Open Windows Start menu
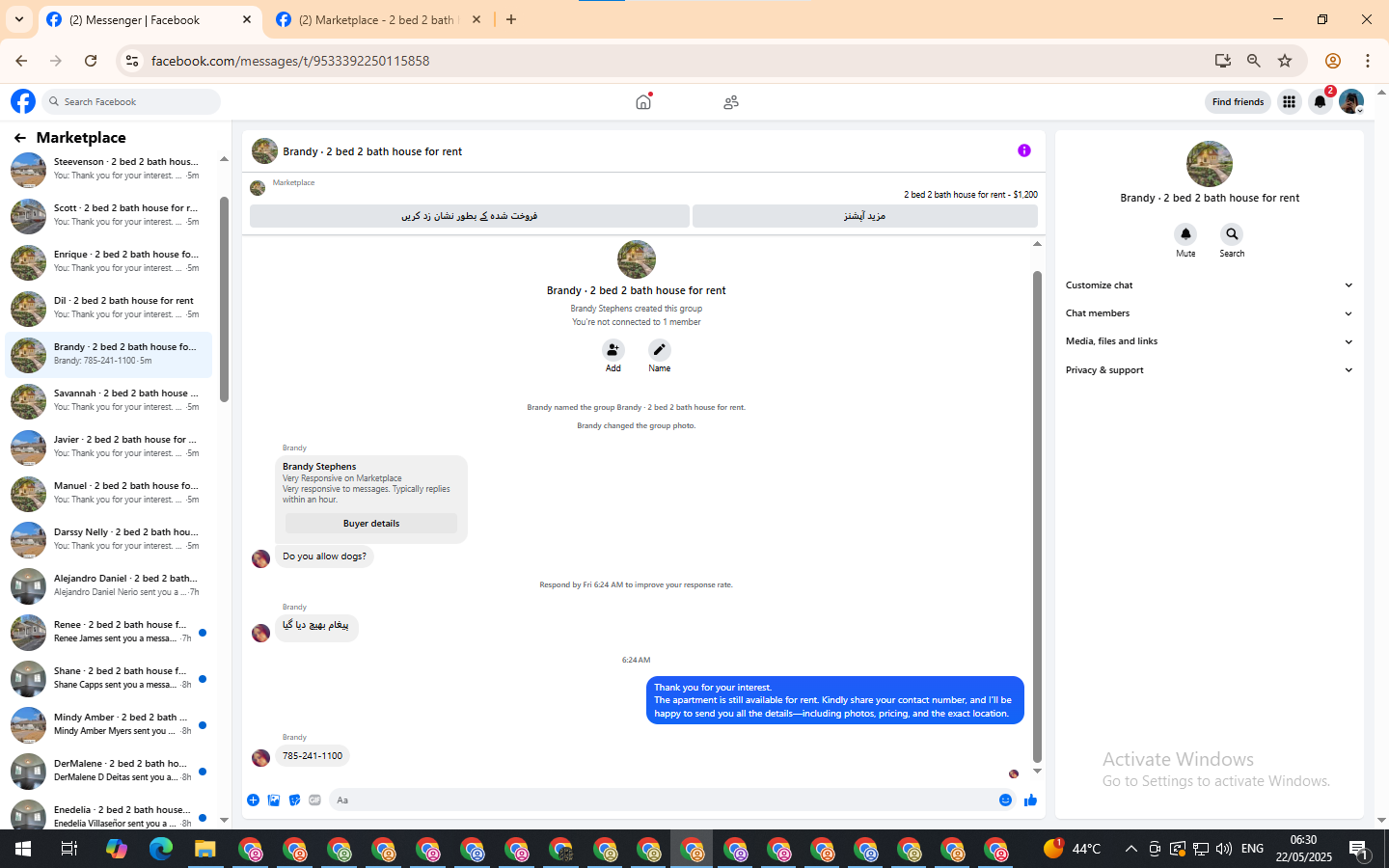The width and height of the screenshot is (1389, 868). 23,849
